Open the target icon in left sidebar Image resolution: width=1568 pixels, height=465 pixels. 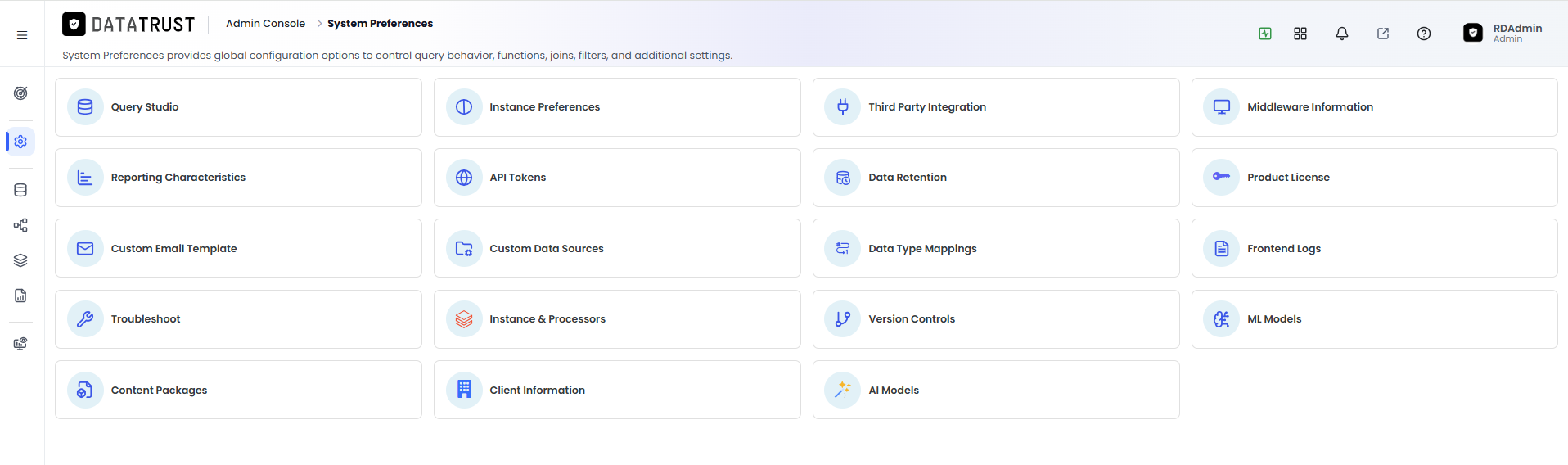[x=20, y=93]
